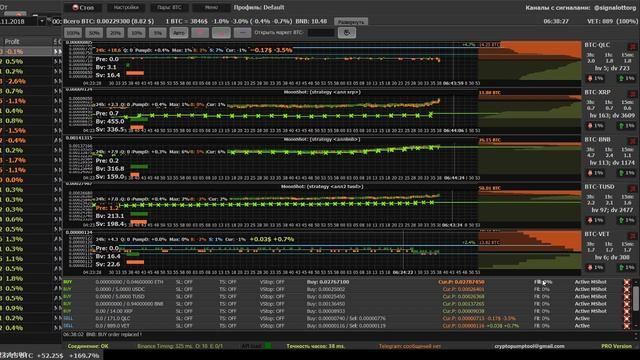
Task: Click the BTC-QLC order book depth area
Action: click(x=529, y=61)
